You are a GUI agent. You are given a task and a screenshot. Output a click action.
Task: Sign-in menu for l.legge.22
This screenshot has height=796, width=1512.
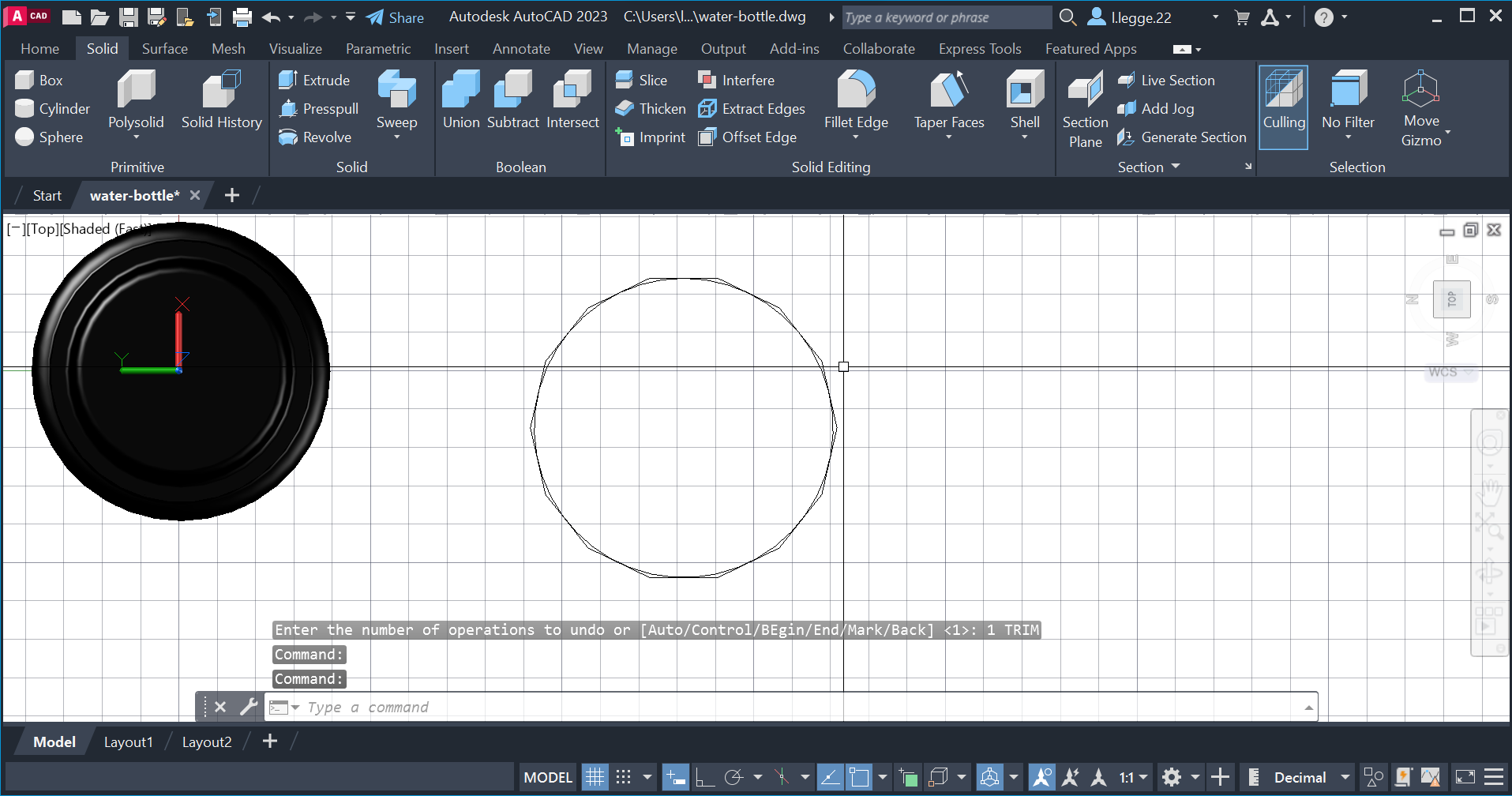click(x=1153, y=17)
